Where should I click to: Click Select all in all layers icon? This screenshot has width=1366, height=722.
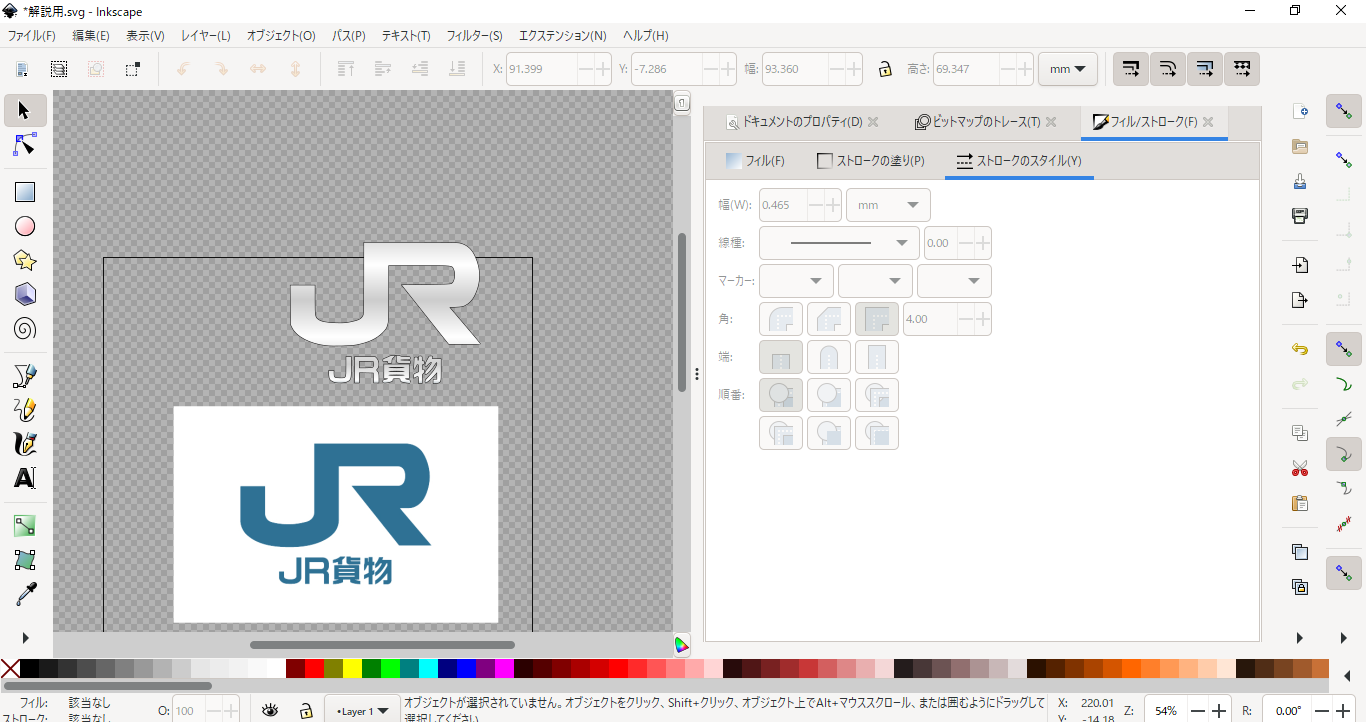[x=59, y=69]
